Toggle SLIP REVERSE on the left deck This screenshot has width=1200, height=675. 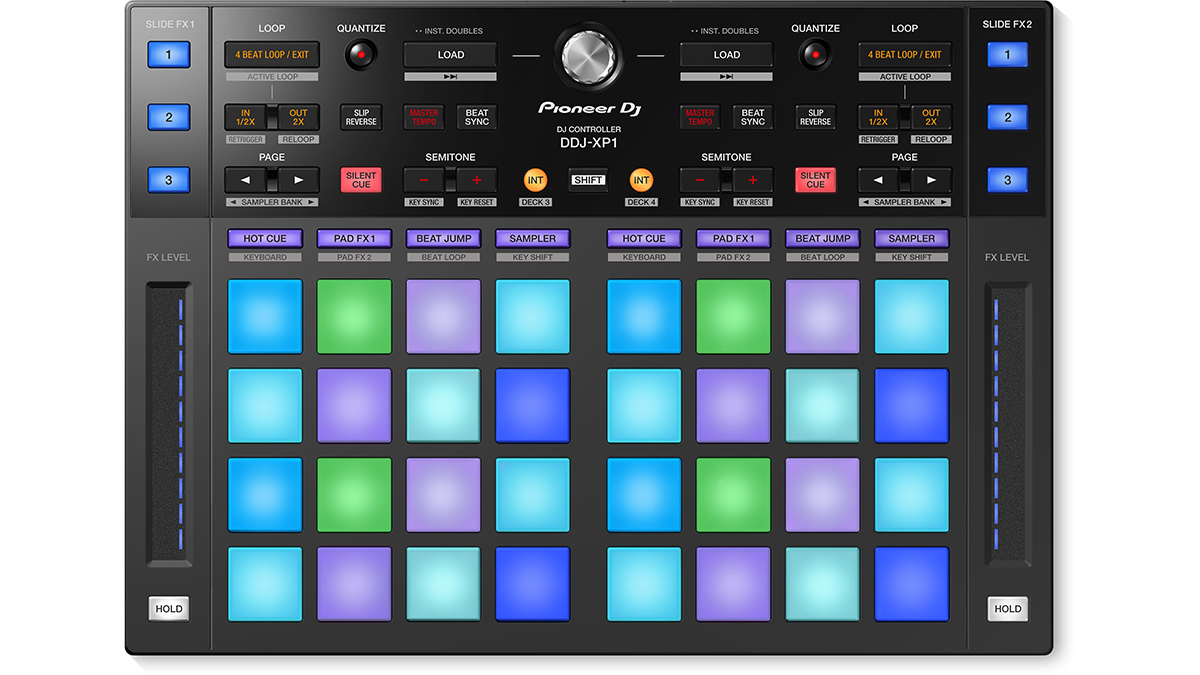361,118
